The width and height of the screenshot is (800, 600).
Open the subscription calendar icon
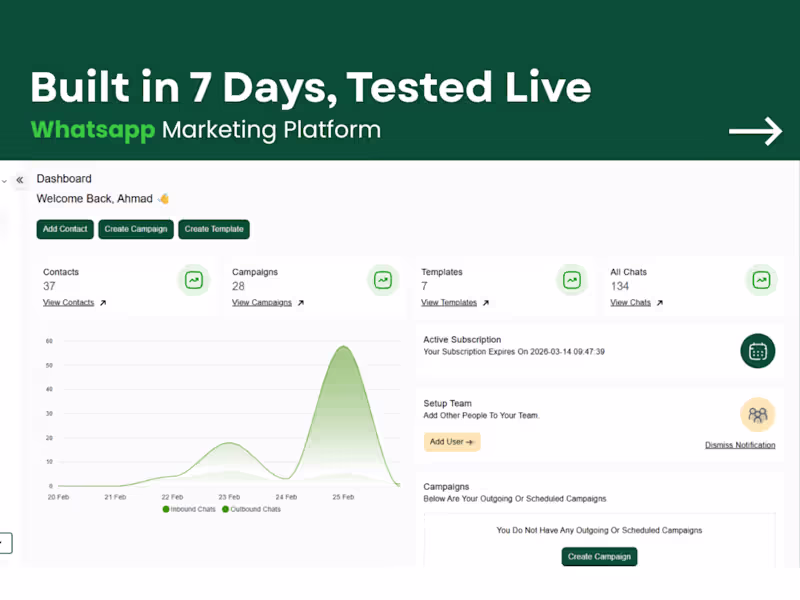tap(757, 351)
